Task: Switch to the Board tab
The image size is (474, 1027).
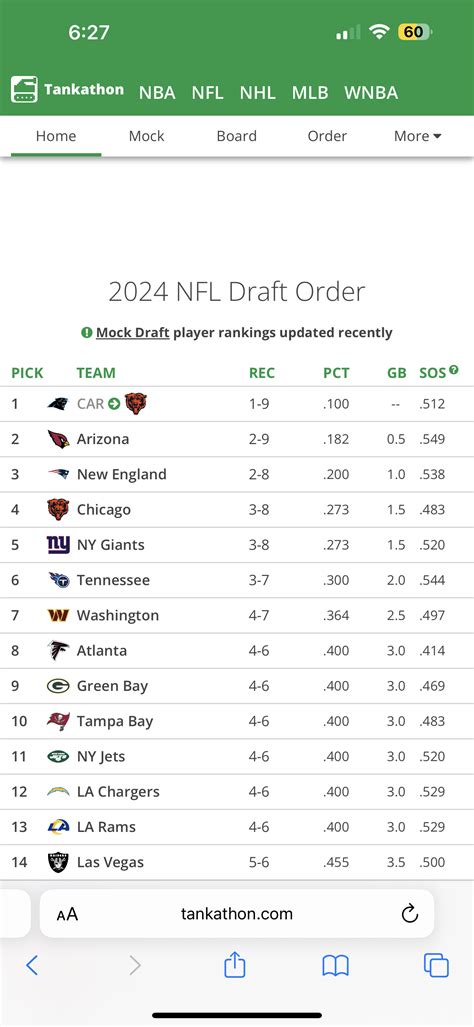Action: [x=236, y=136]
